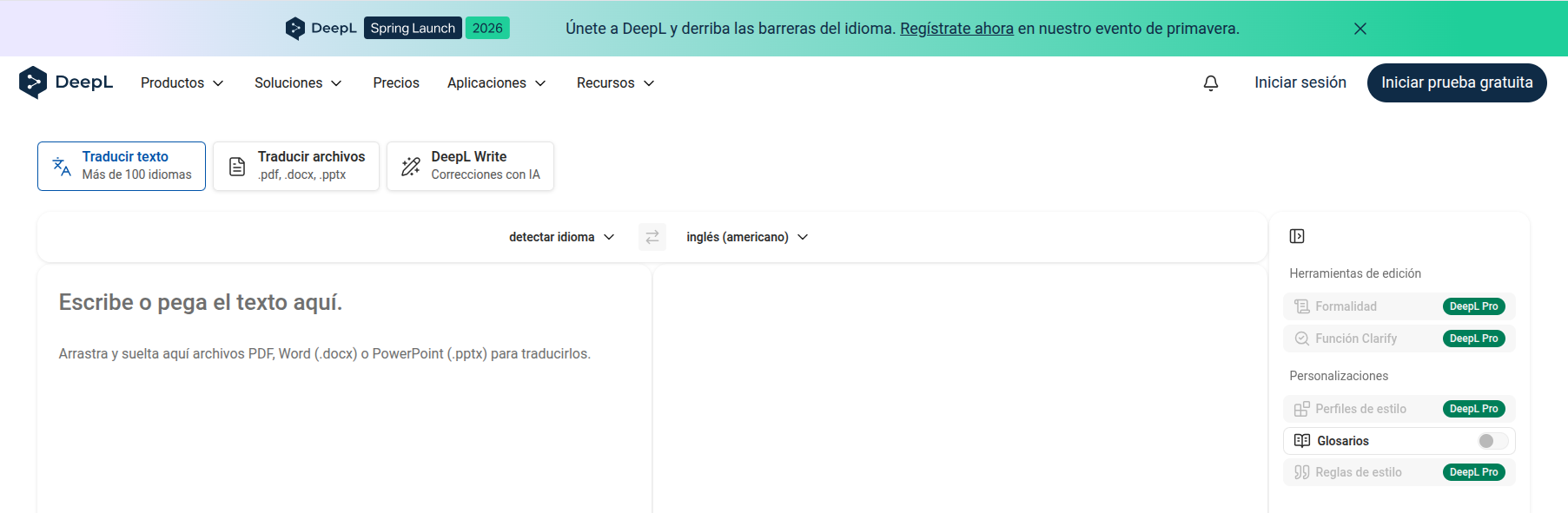Open the detectar idioma source dropdown
1568x513 pixels.
coord(561,237)
